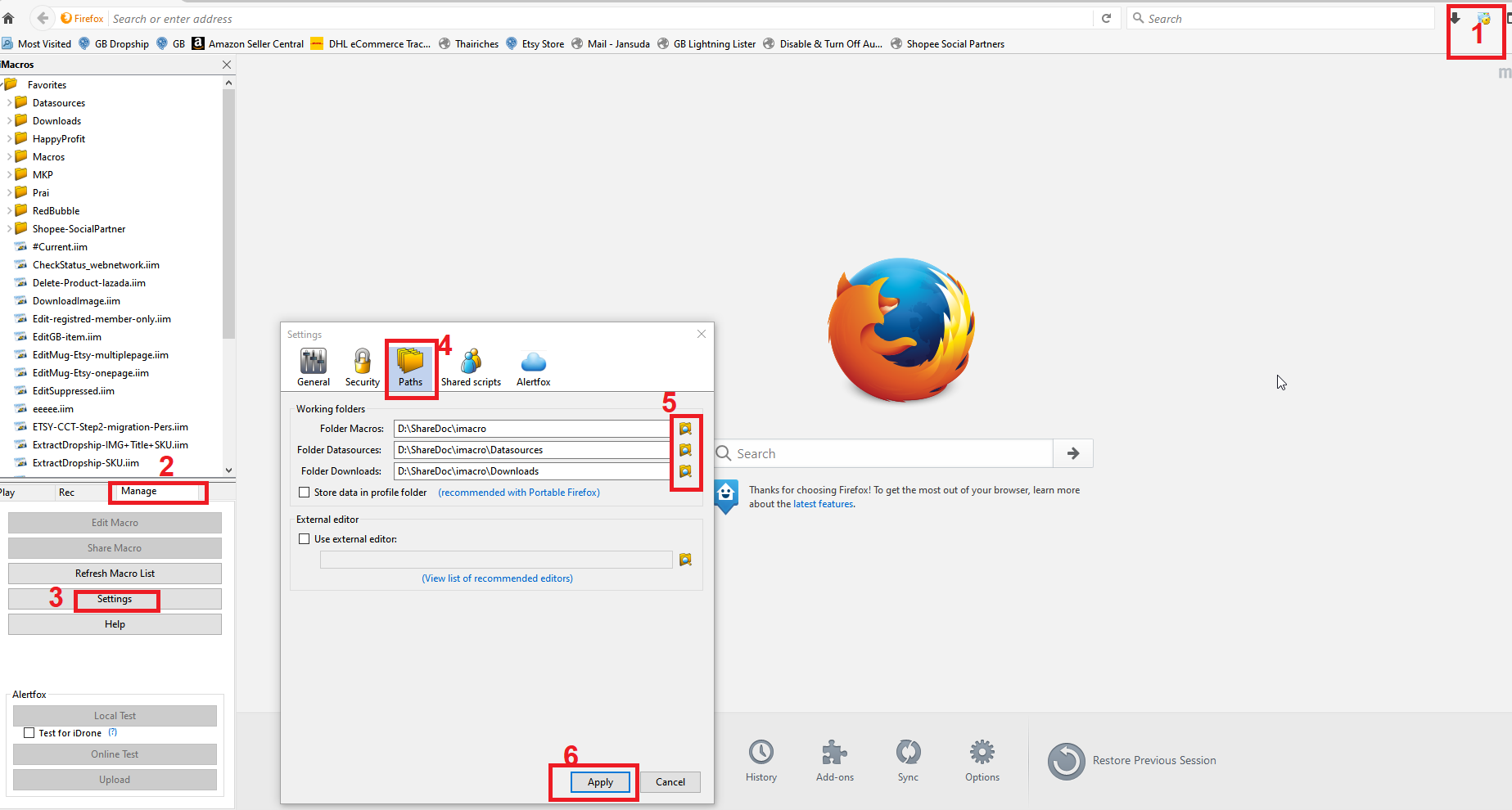Screen dimensions: 1512x810
Task: Open Firefox Options shortcut
Action: (x=982, y=761)
